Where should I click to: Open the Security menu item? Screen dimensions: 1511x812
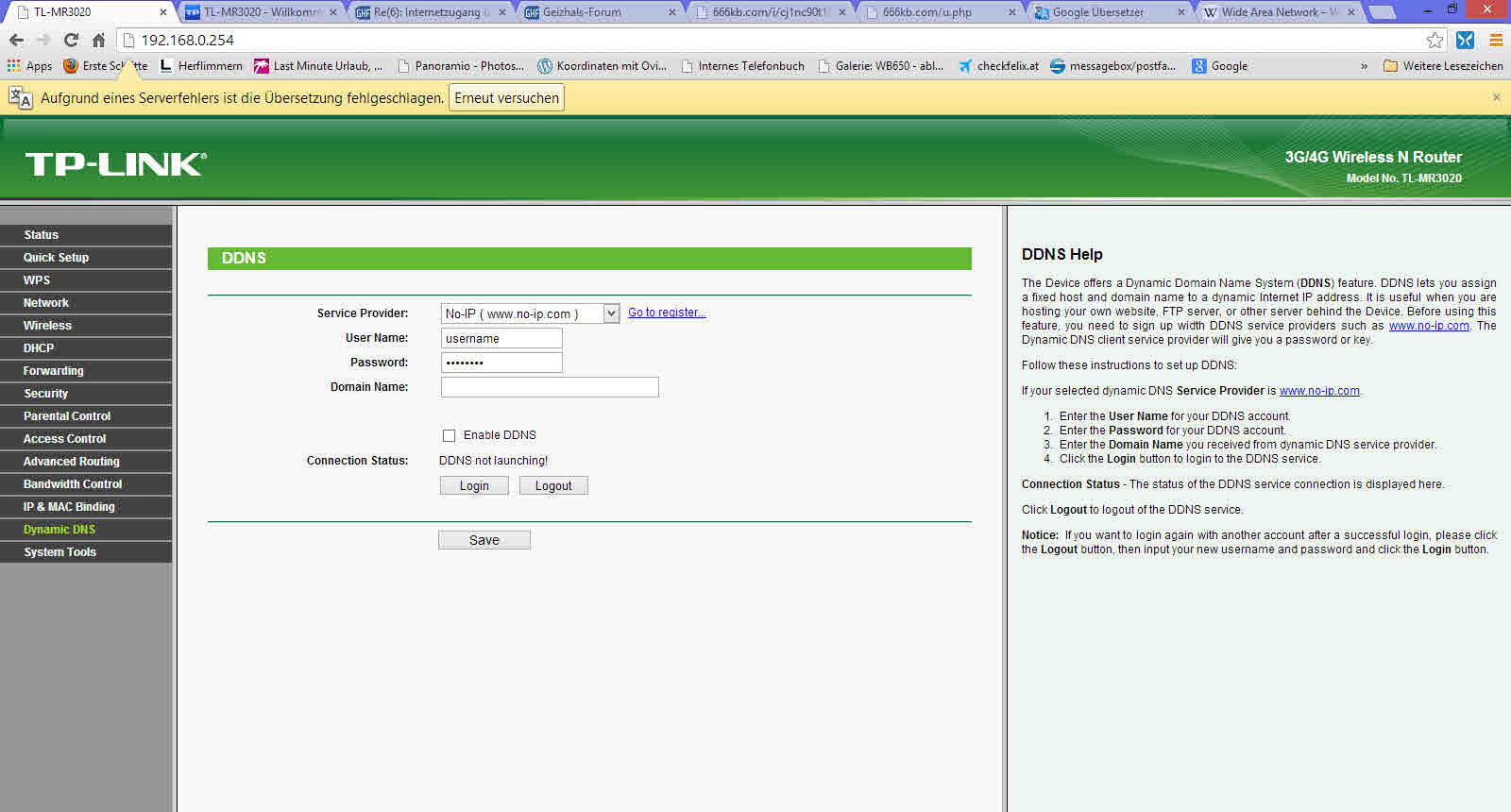tap(86, 394)
